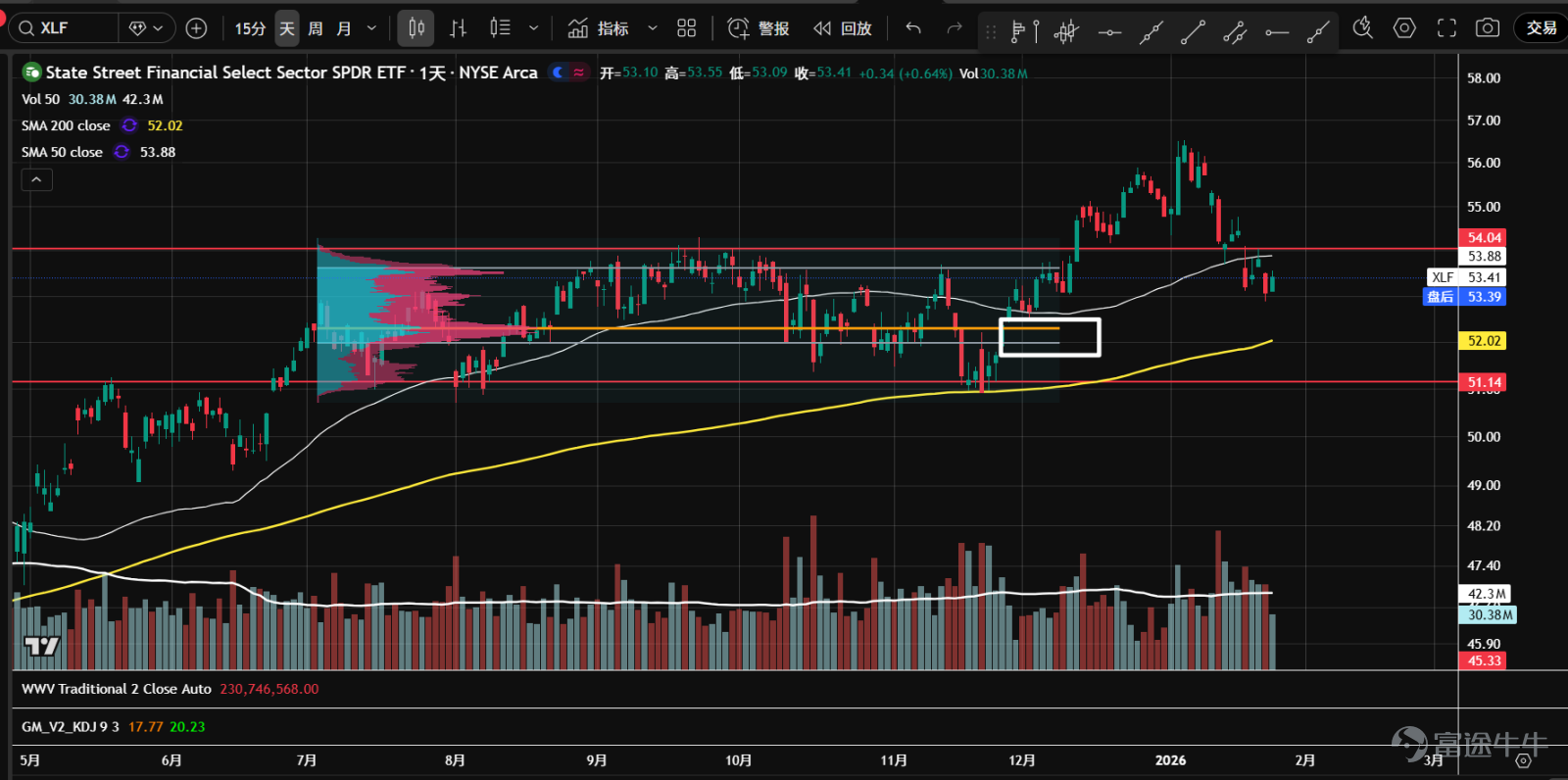Grab the drawing favorites toolbar handle
The width and height of the screenshot is (1568, 780).
pos(991,32)
